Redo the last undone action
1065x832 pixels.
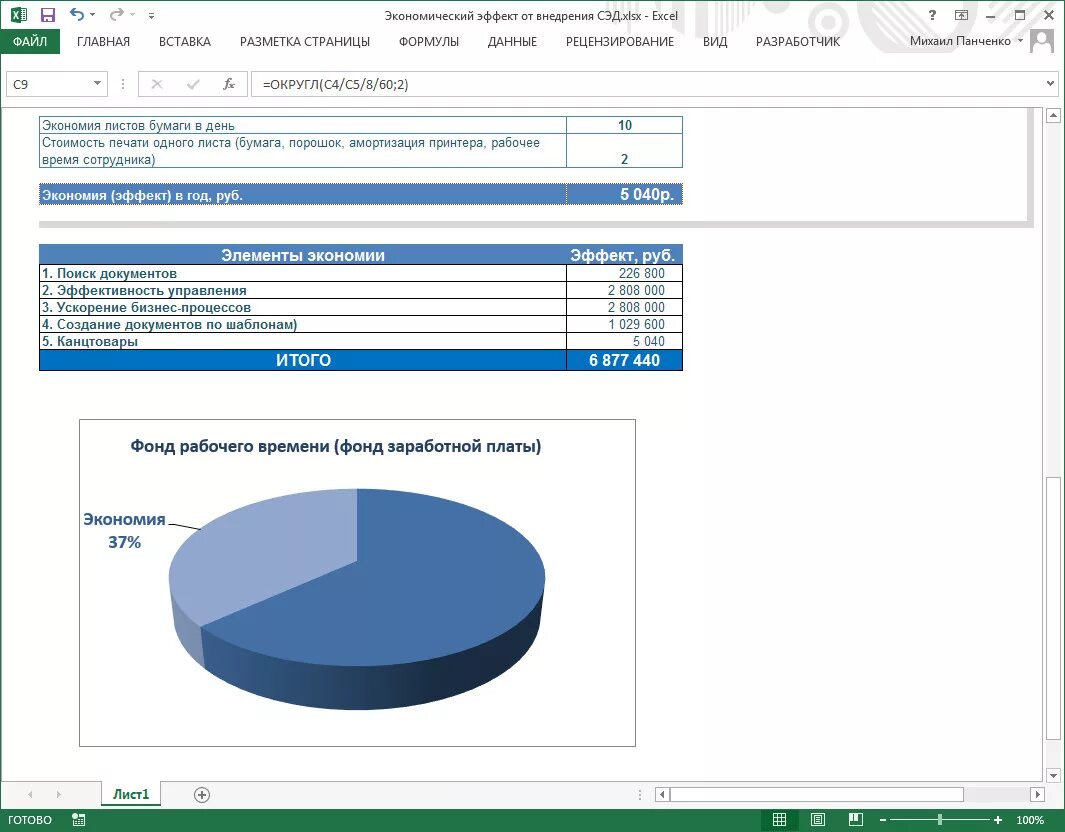click(x=117, y=14)
